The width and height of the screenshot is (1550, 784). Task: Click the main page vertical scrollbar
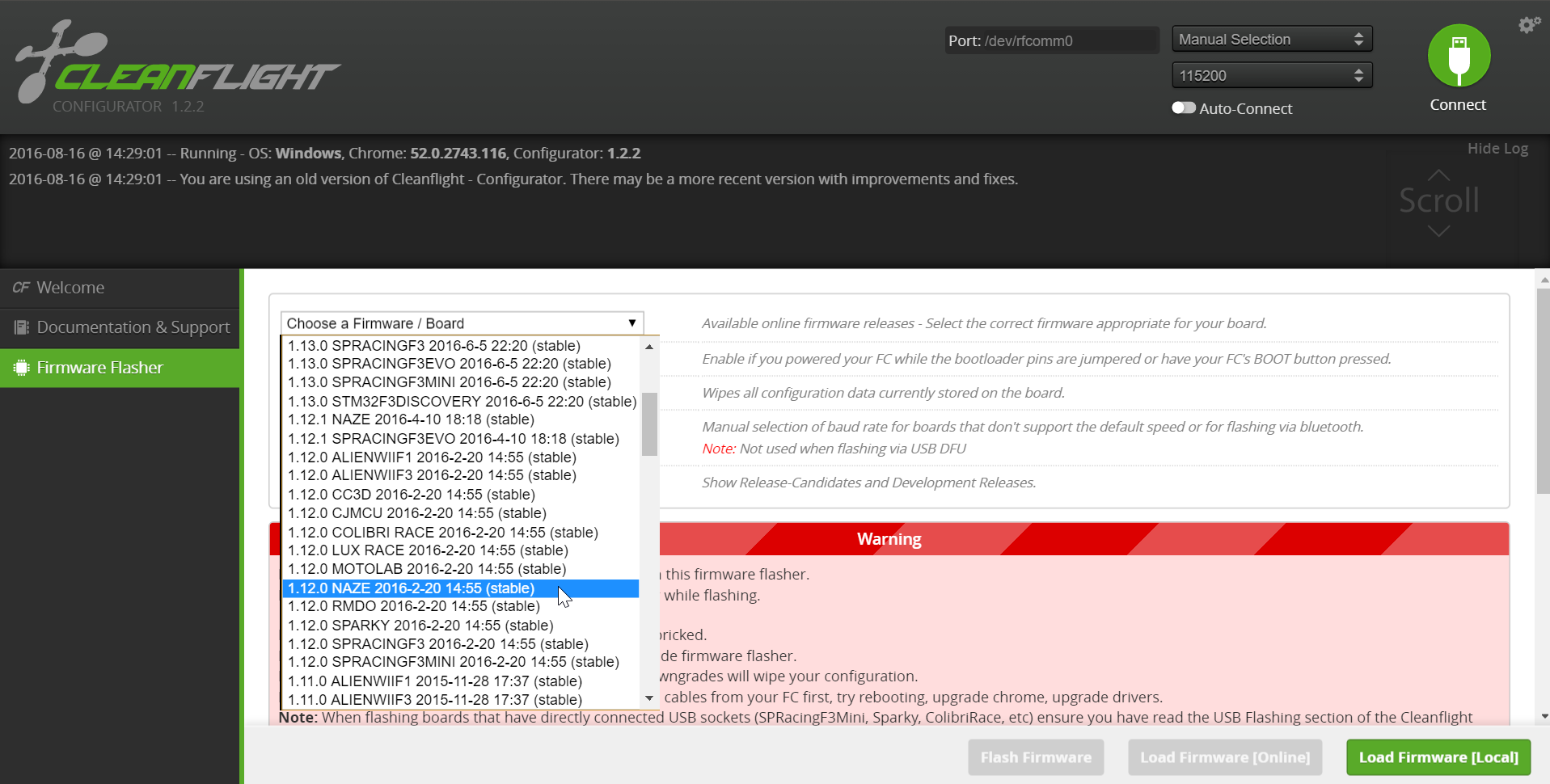point(1544,391)
